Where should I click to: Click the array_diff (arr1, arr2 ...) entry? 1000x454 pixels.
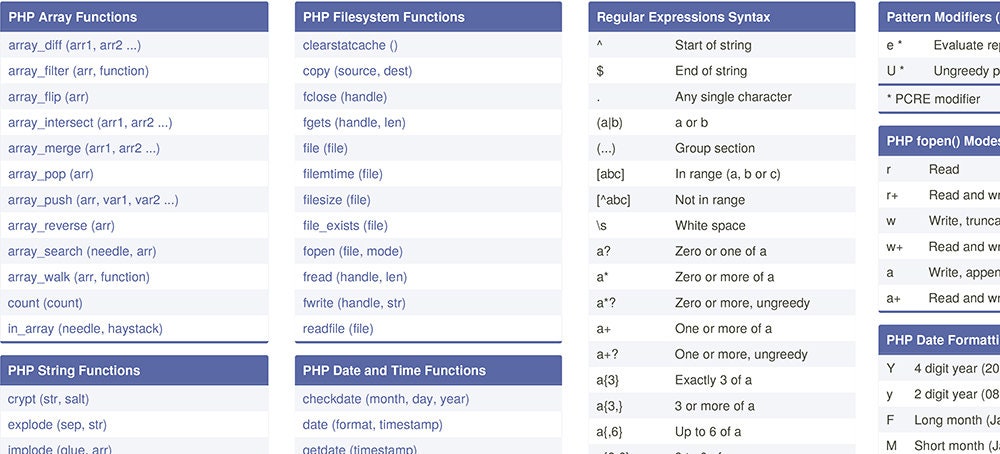pos(134,45)
